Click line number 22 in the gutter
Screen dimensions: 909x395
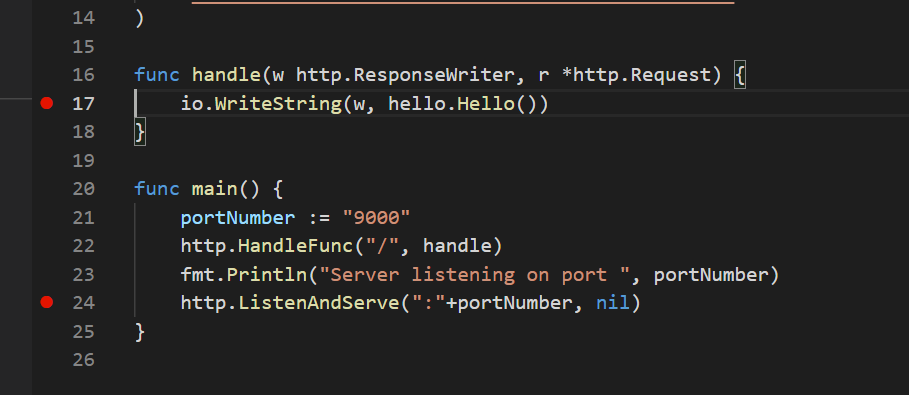pyautogui.click(x=83, y=245)
